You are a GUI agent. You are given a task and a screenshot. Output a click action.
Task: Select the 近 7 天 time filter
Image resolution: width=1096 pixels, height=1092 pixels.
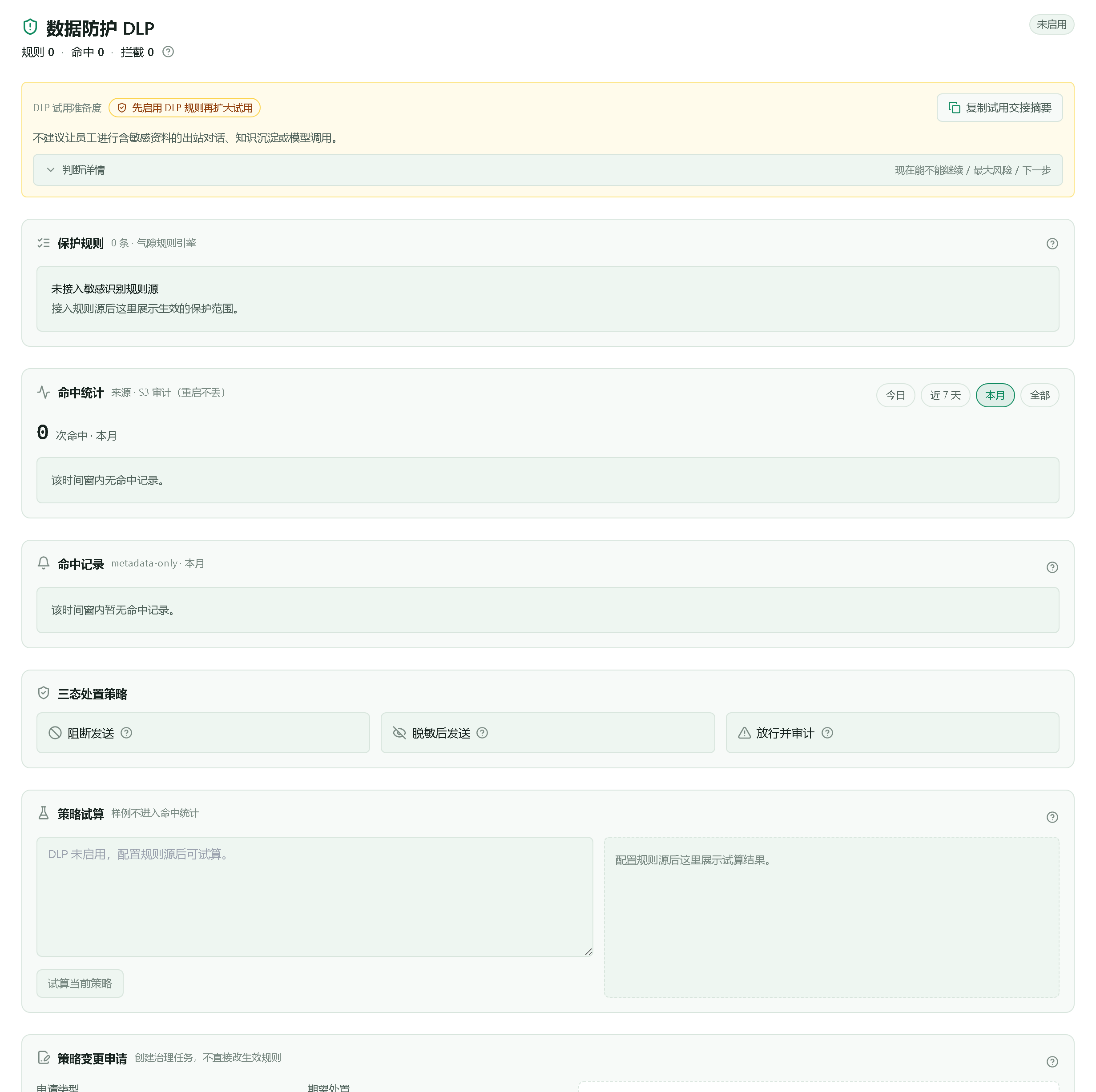pos(945,395)
